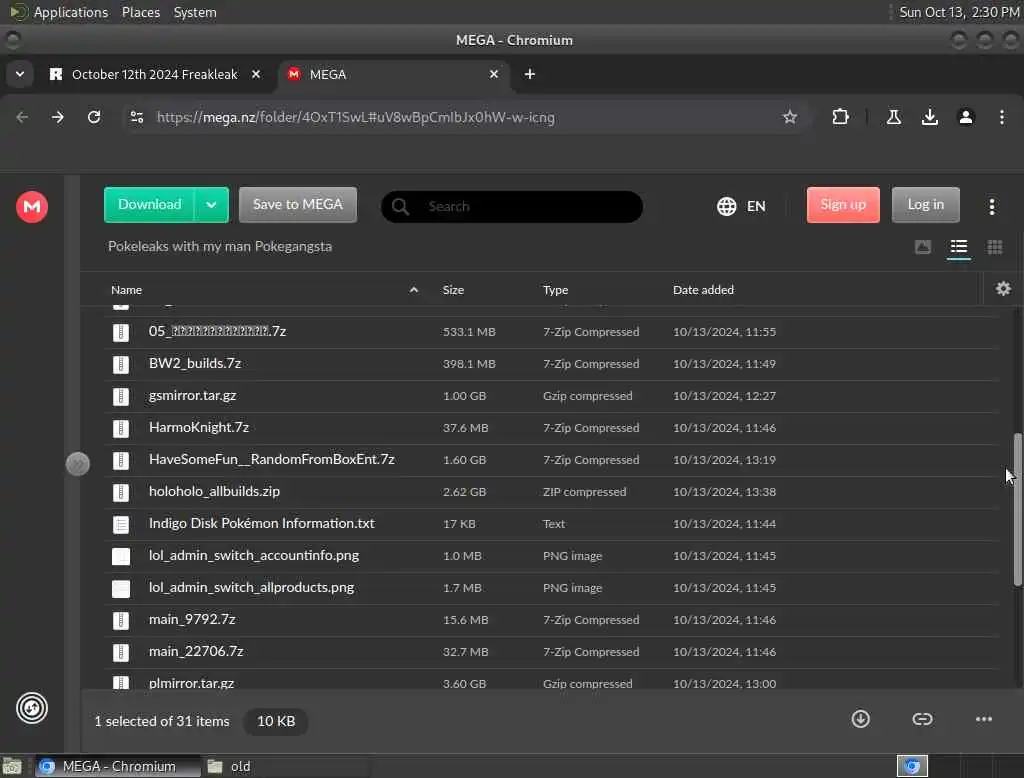Sort by Size column header
Viewport: 1024px width, 778px height.
[453, 289]
